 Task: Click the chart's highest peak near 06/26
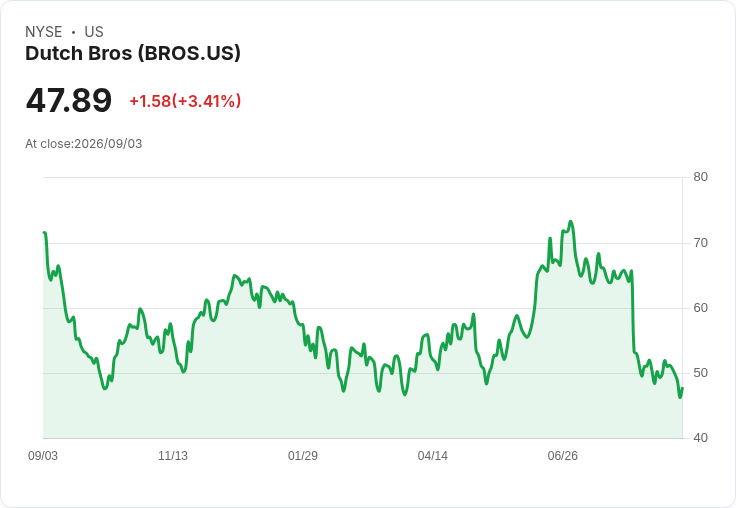[570, 222]
